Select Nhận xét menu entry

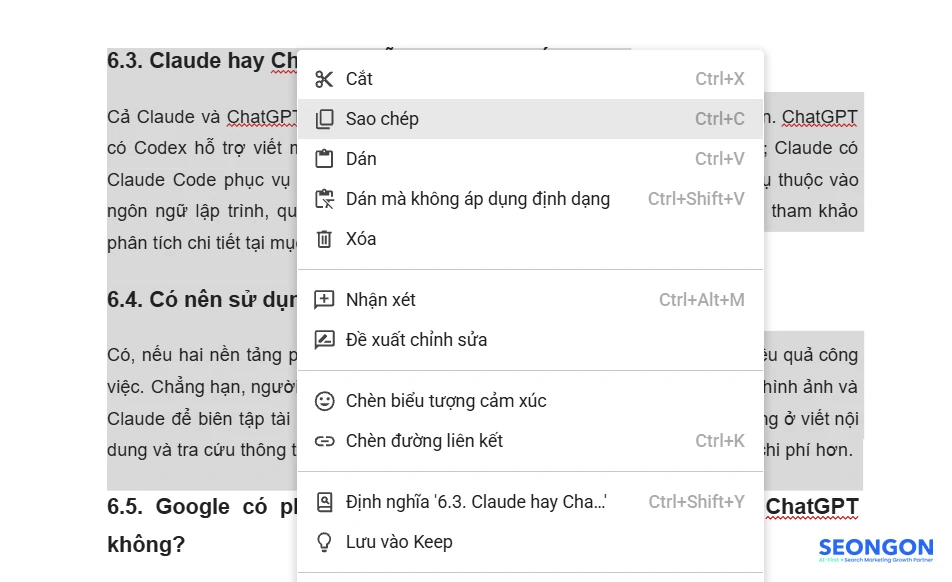pyautogui.click(x=530, y=300)
